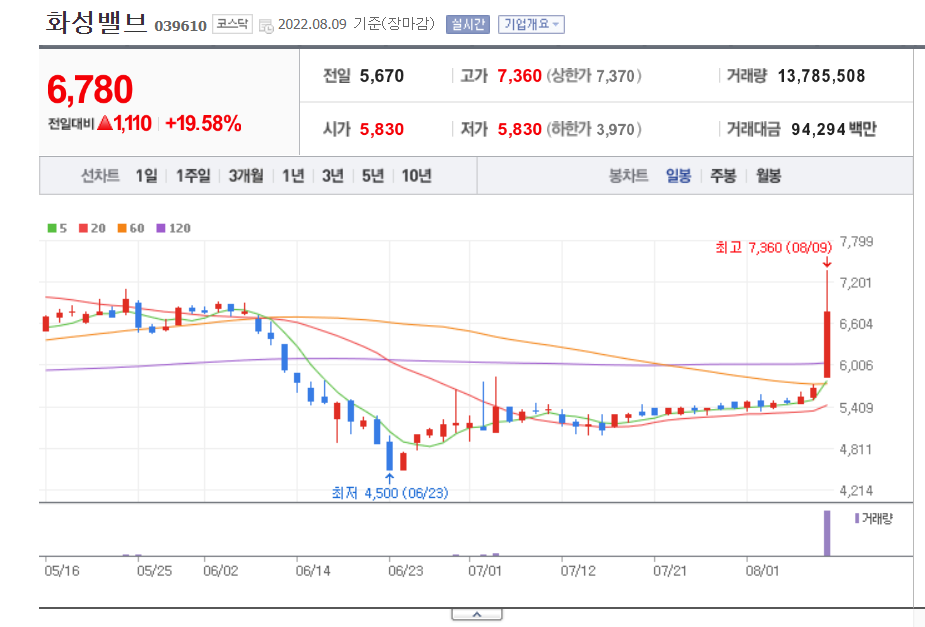This screenshot has height=627, width=925.
Task: Click the 하한가 3,970 text
Action: click(594, 129)
